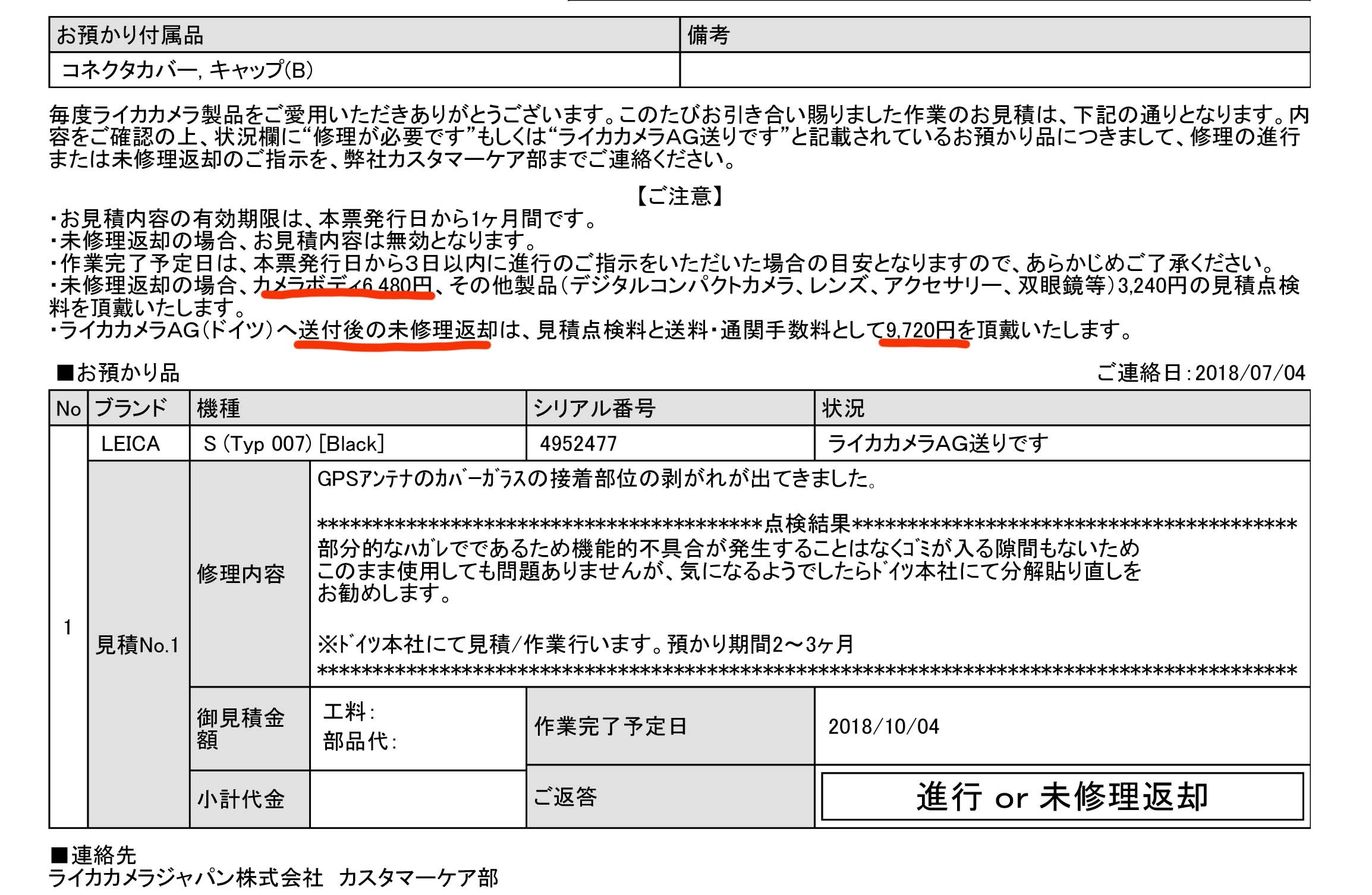Click the underlined カメラボディ6,480円 text

point(344,285)
